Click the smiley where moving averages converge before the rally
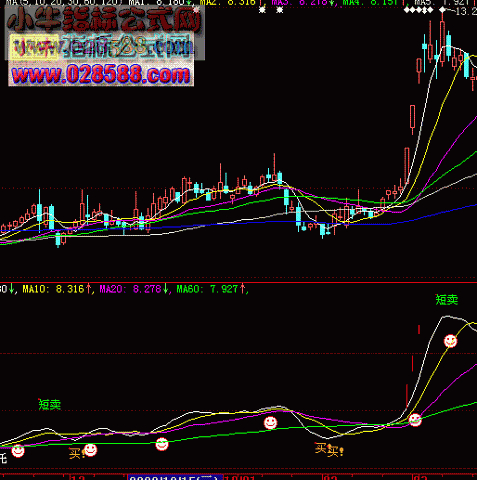This screenshot has height=480, width=477. 415,420
